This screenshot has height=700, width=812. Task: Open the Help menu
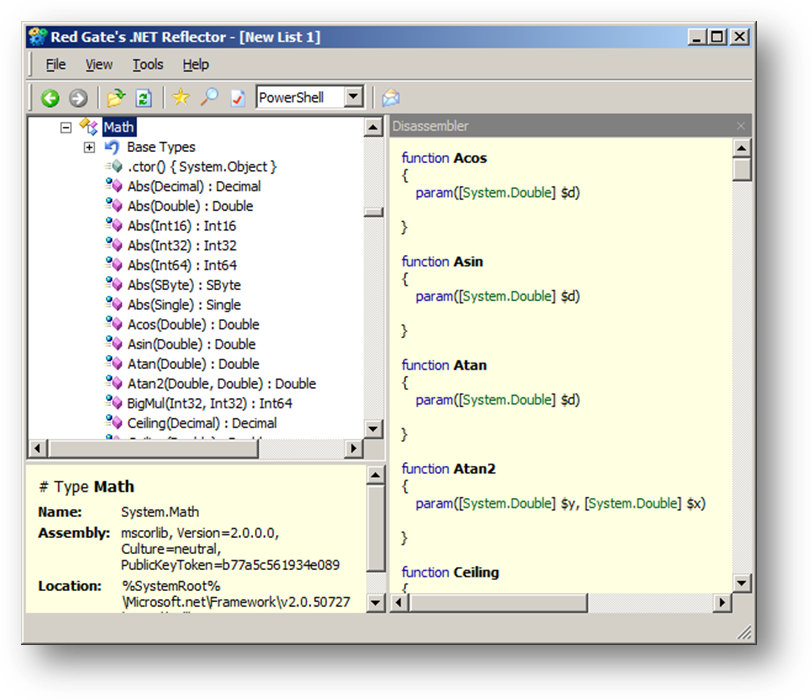coord(196,65)
